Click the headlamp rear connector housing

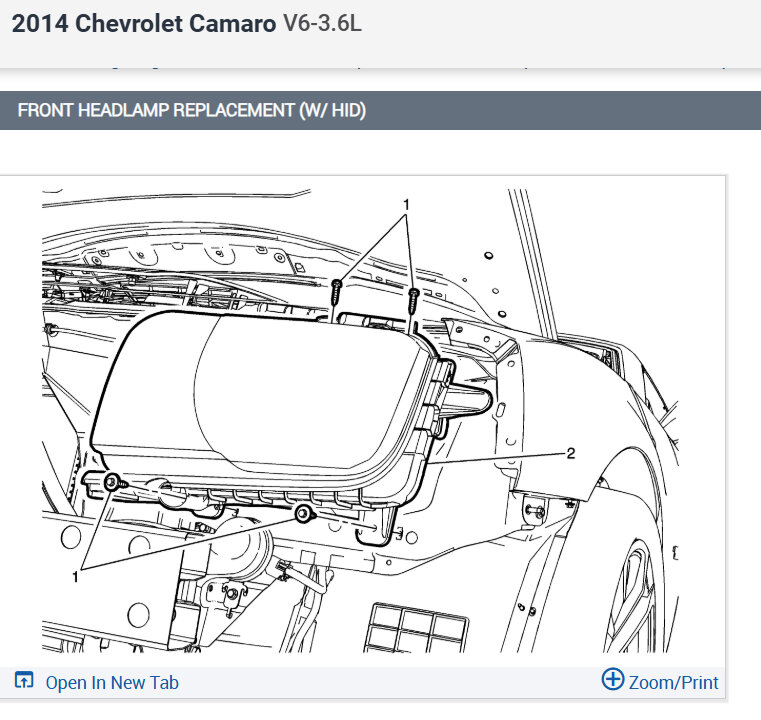click(x=466, y=400)
